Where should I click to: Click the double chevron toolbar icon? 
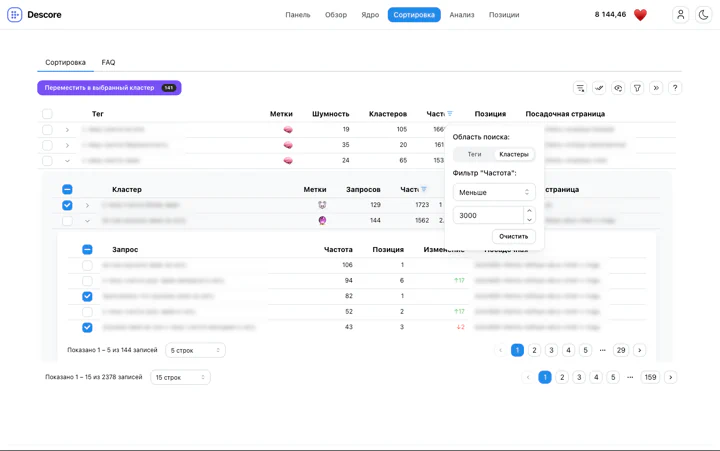[x=656, y=88]
